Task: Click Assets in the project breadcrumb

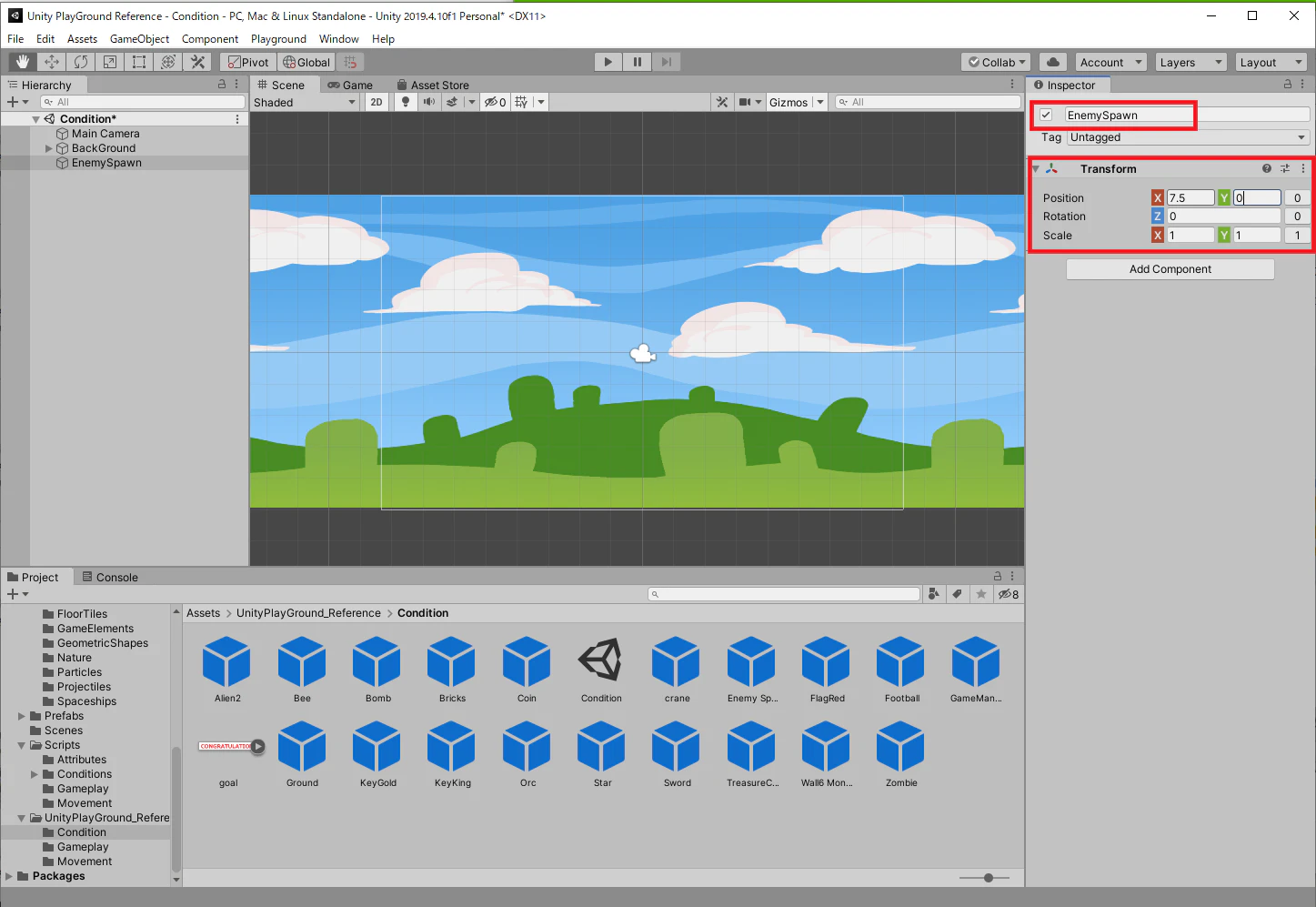Action: tap(203, 613)
